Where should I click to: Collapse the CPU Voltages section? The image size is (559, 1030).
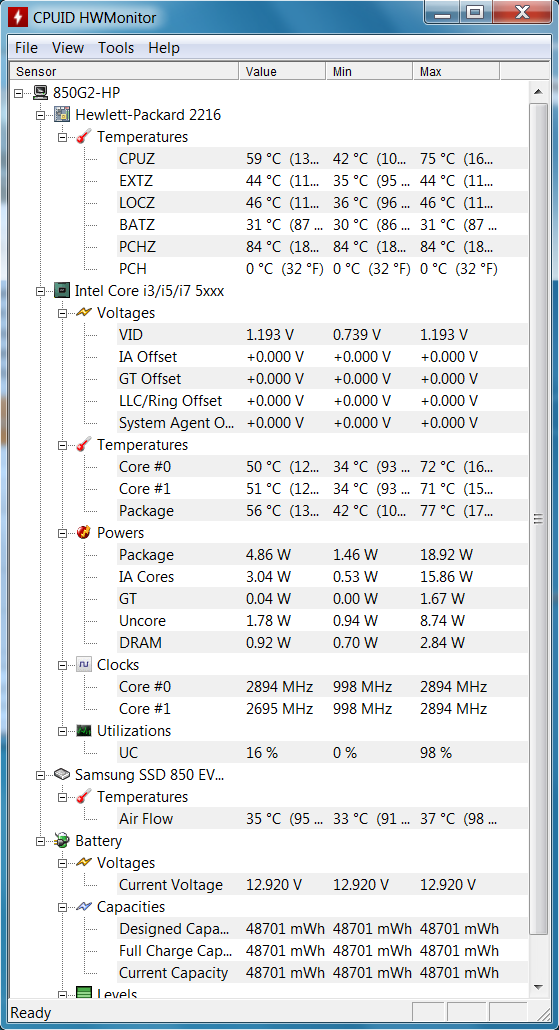coord(62,313)
